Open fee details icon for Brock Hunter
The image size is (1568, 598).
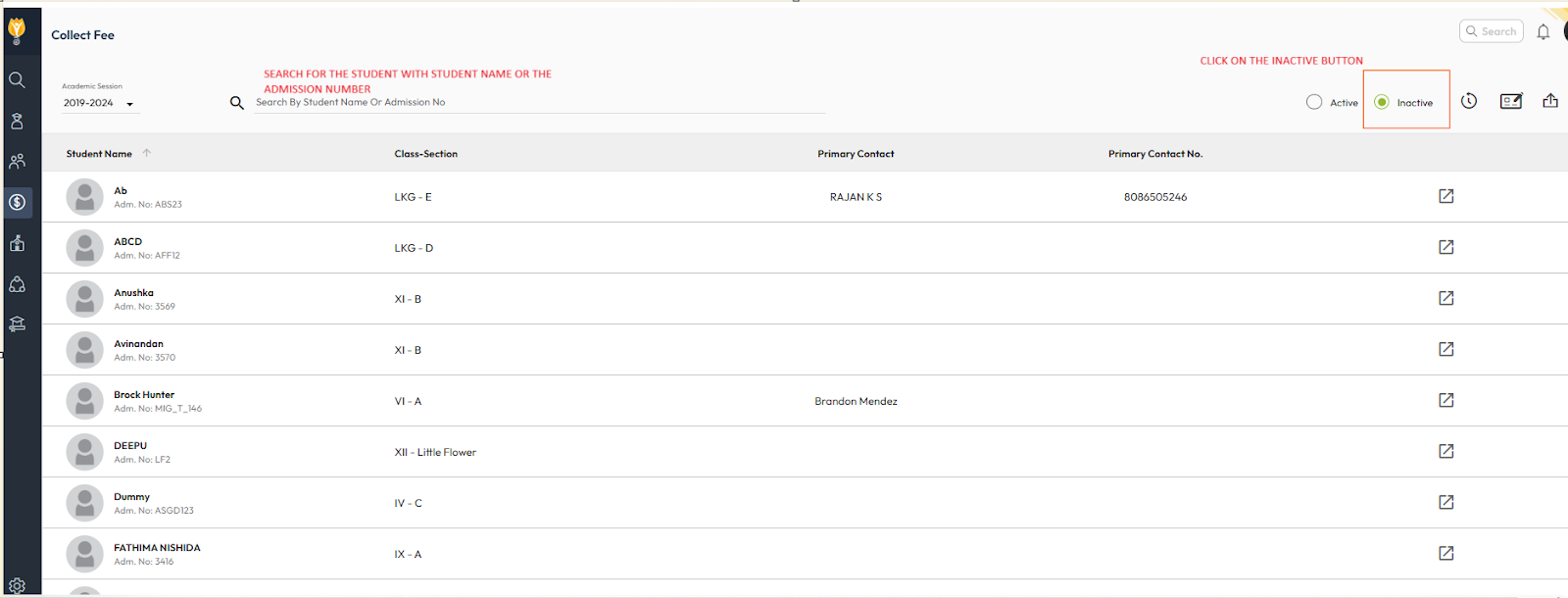pos(1445,400)
